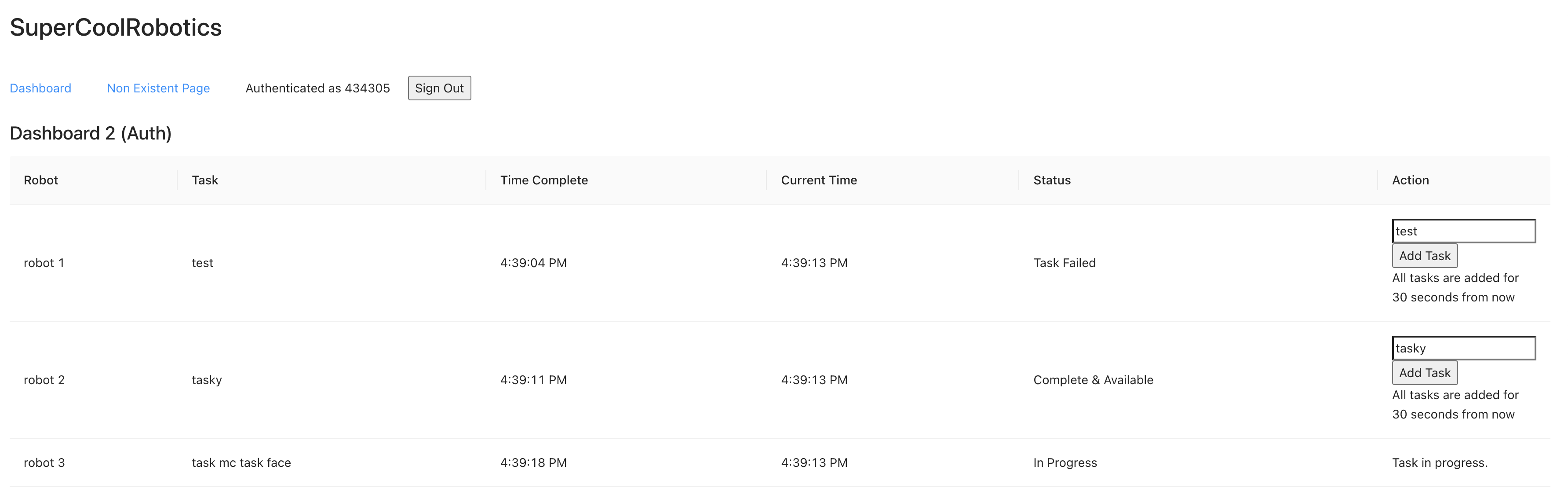Click the 'Complete & Available' status cell
The height and width of the screenshot is (492, 1568).
click(1093, 380)
